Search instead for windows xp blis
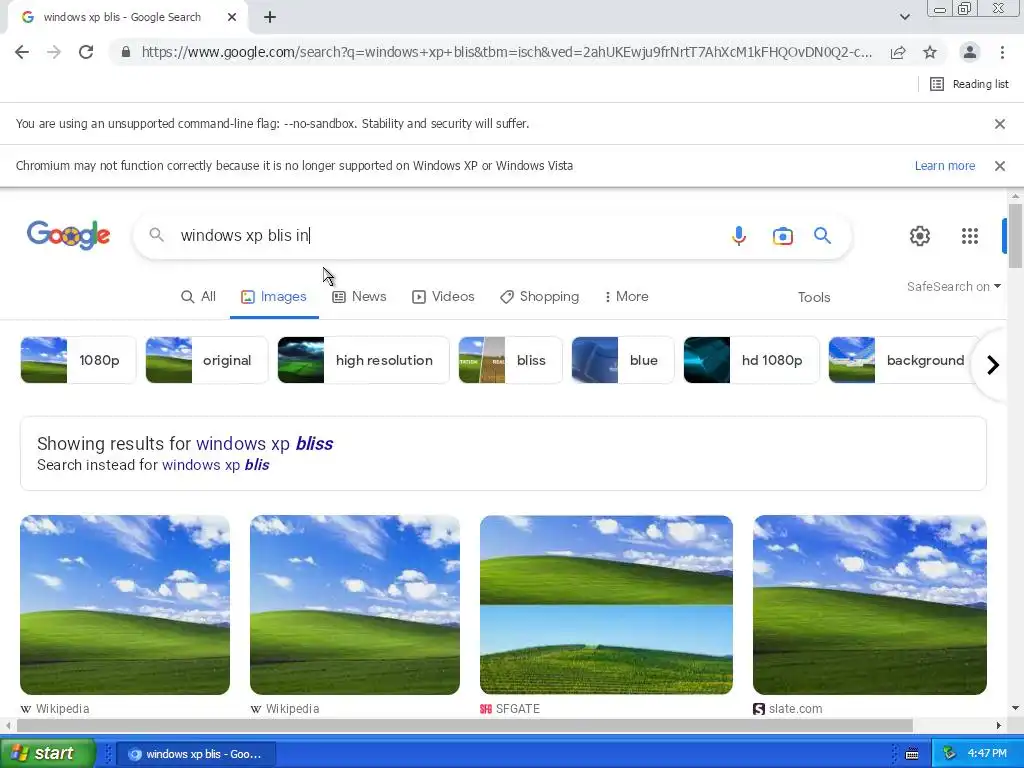Viewport: 1024px width, 768px height. coord(216,465)
